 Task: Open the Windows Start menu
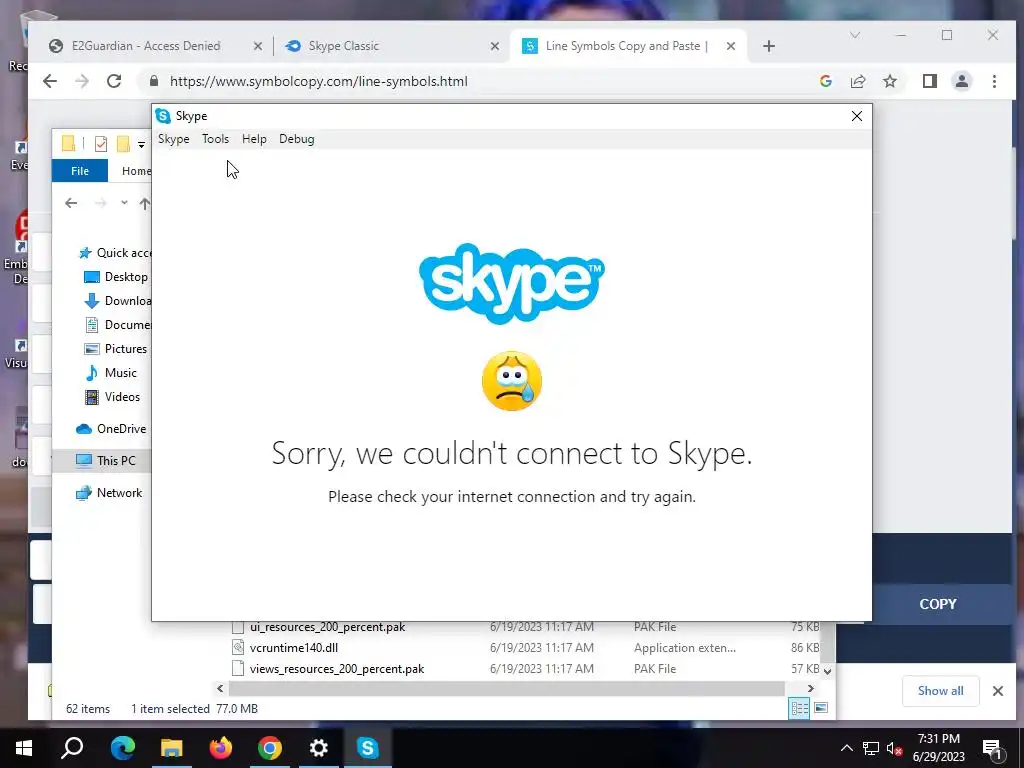(24, 748)
